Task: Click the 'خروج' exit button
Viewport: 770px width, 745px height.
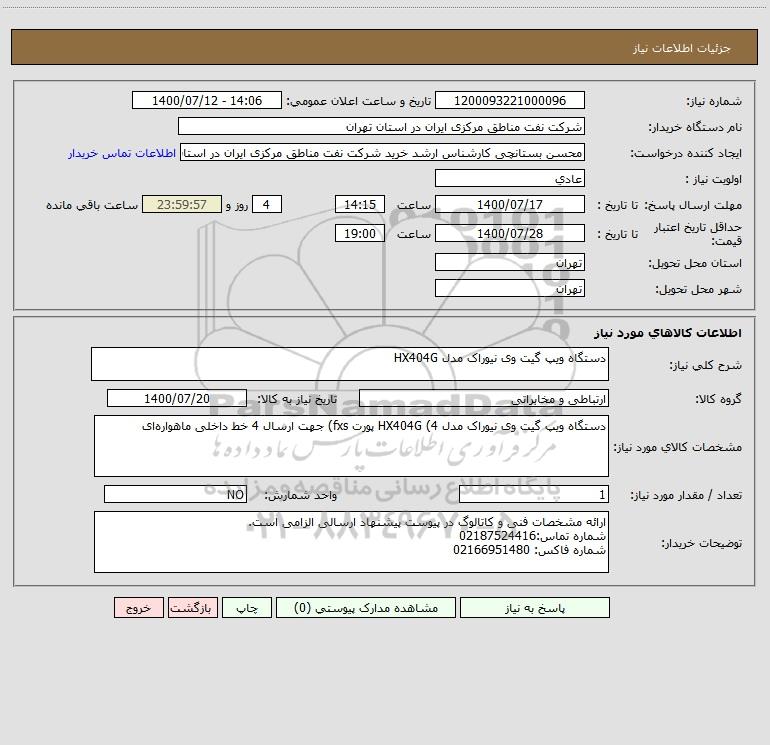Action: coord(138,608)
